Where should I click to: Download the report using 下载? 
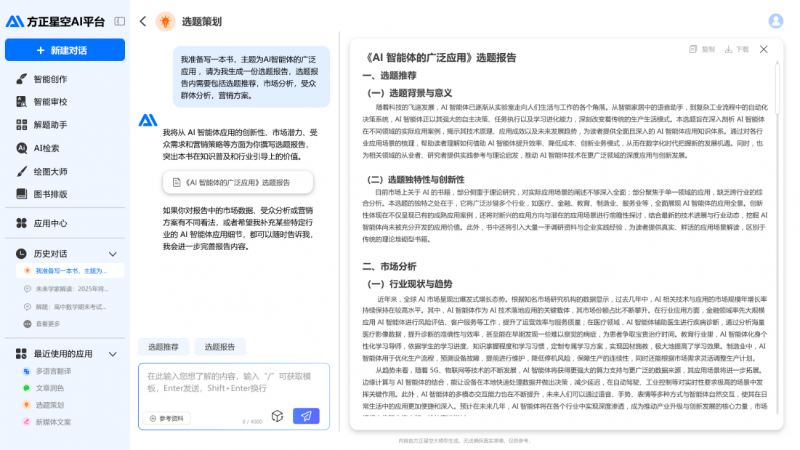pos(737,49)
